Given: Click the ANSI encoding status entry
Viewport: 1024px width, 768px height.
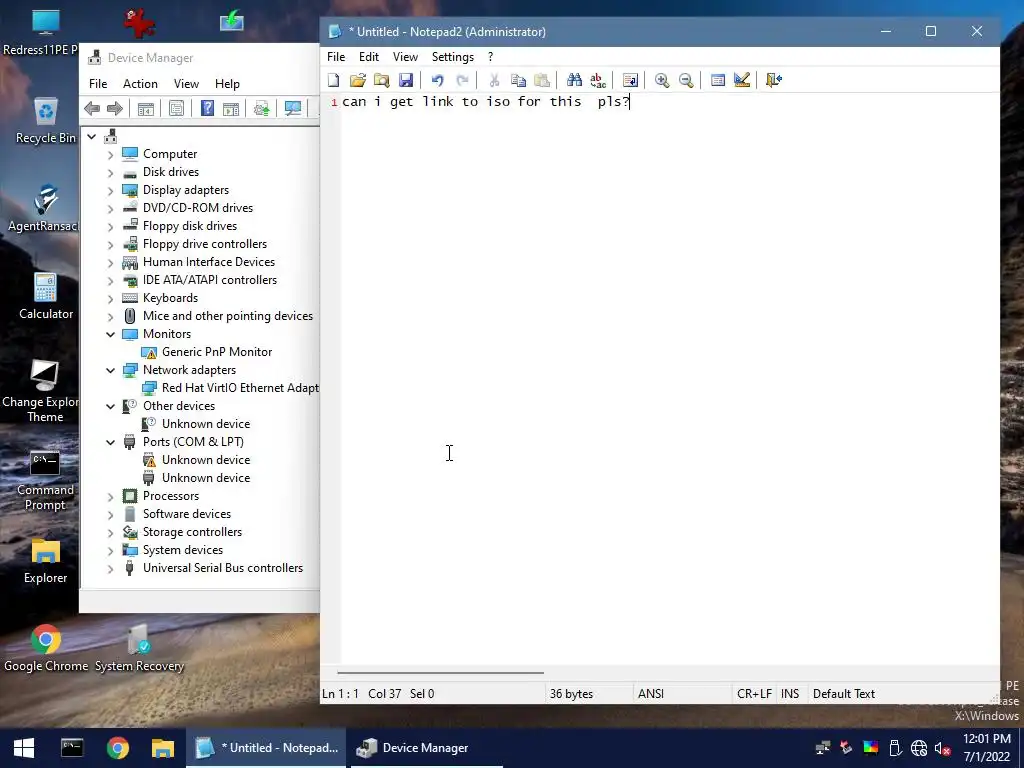Looking at the screenshot, I should pos(651,694).
